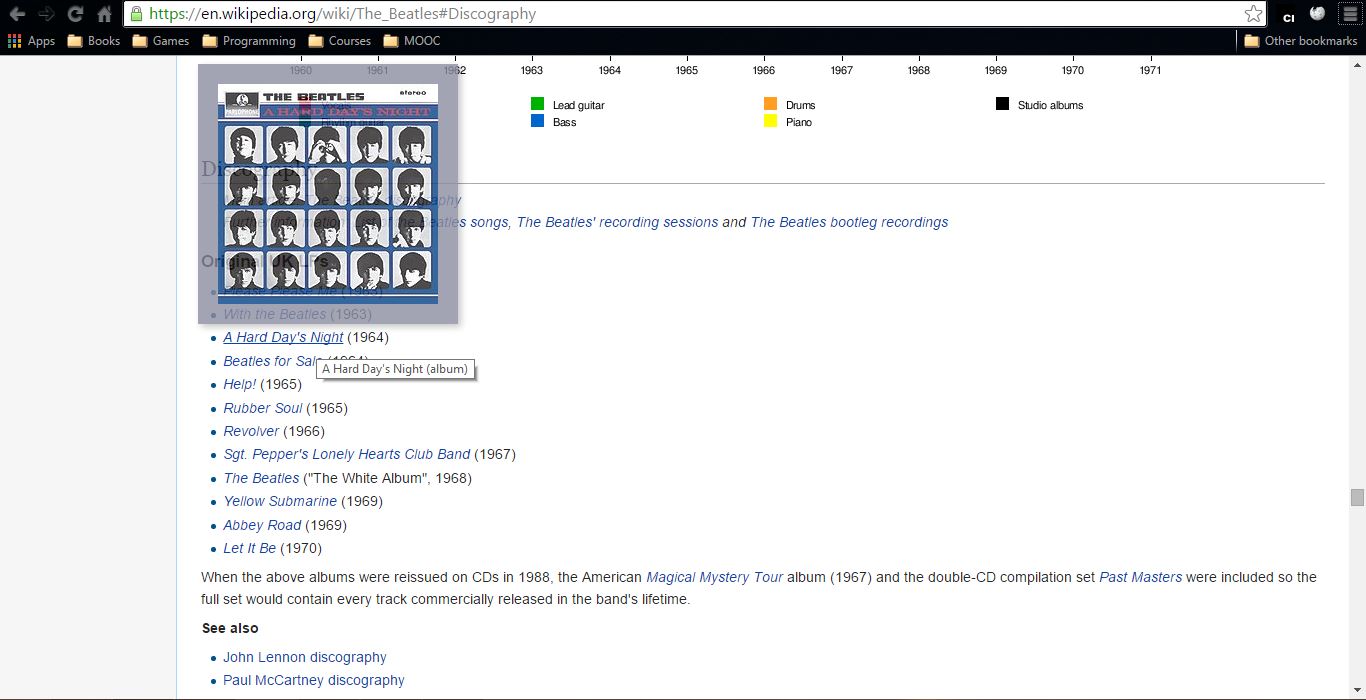Reload the Wikipedia page
1366x700 pixels.
coord(75,14)
